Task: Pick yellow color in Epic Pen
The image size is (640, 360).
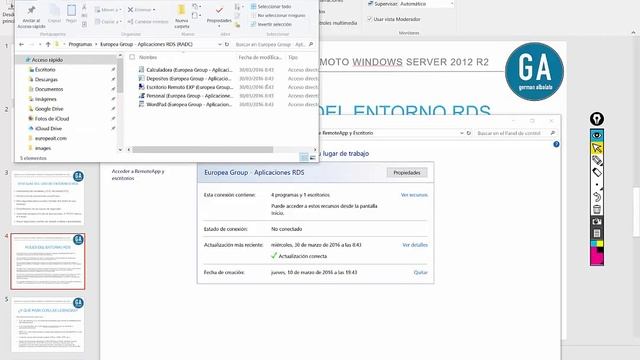Action: (x=600, y=244)
